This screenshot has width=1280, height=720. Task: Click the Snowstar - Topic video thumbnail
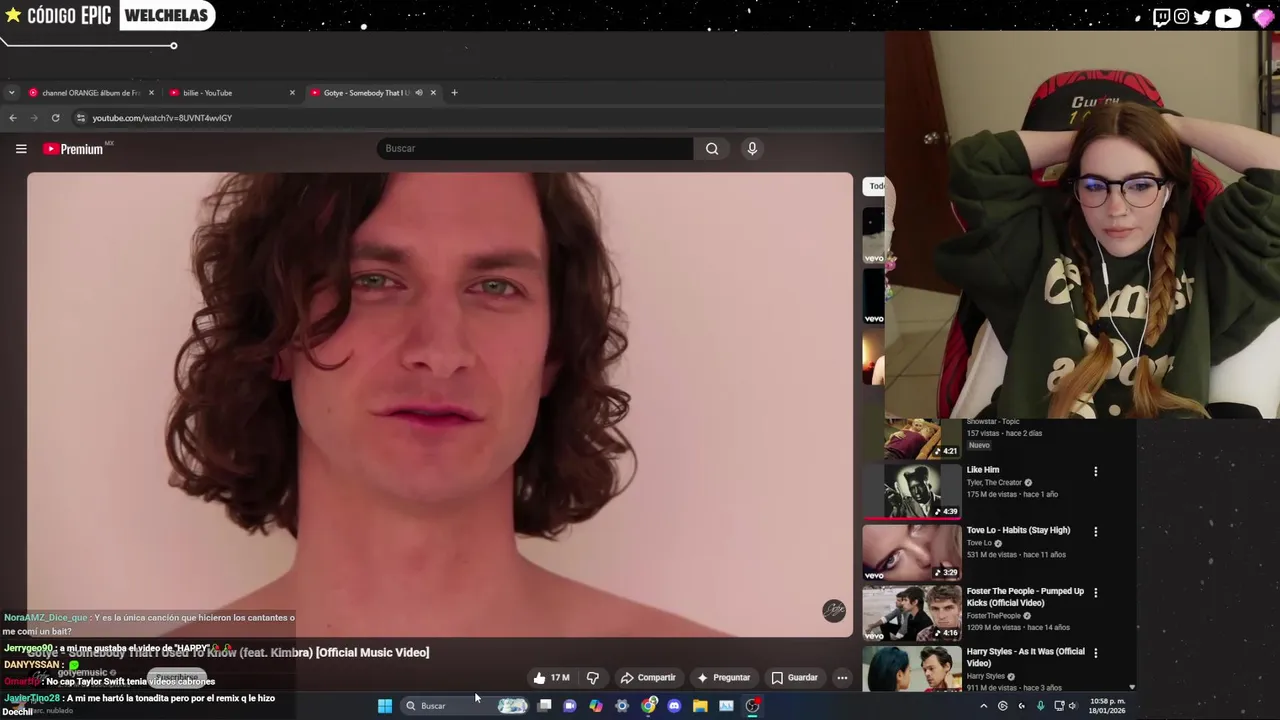coord(912,438)
